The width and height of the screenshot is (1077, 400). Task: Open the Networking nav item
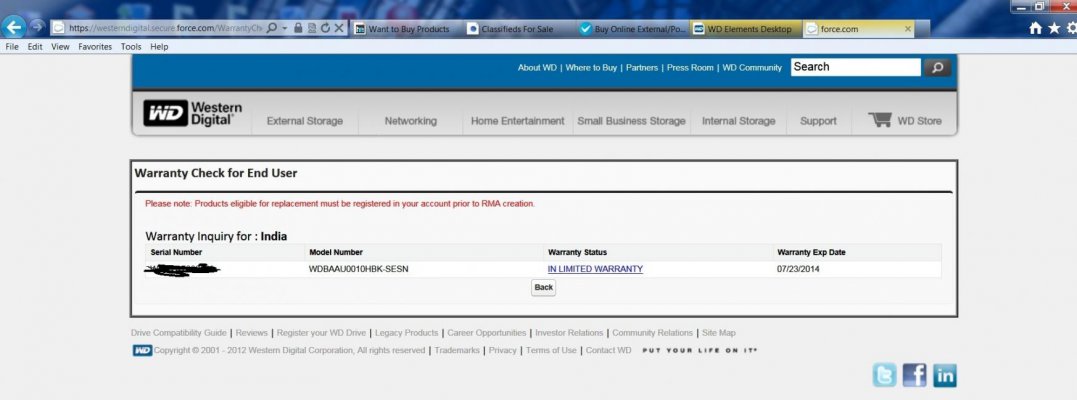click(x=410, y=121)
